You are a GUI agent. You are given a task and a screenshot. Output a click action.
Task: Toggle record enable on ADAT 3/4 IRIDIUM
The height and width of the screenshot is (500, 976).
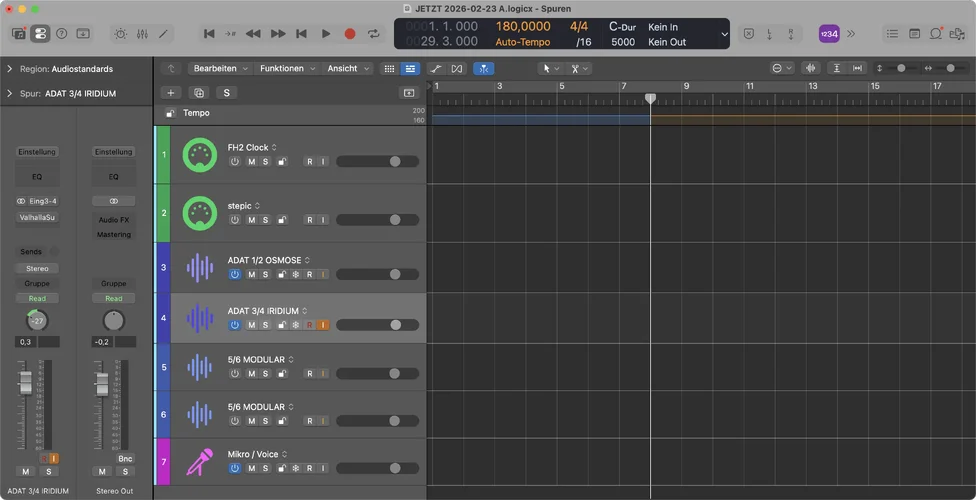(310, 325)
